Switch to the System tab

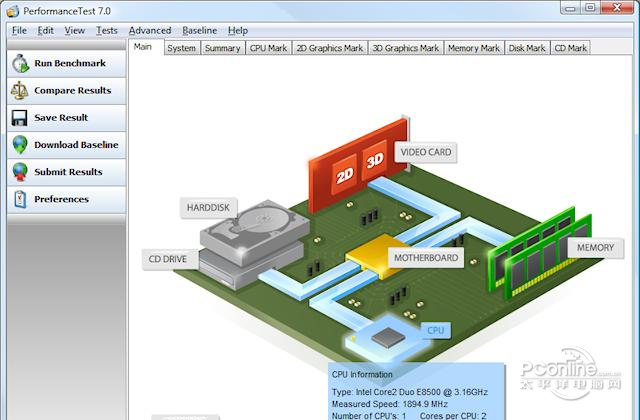point(182,48)
